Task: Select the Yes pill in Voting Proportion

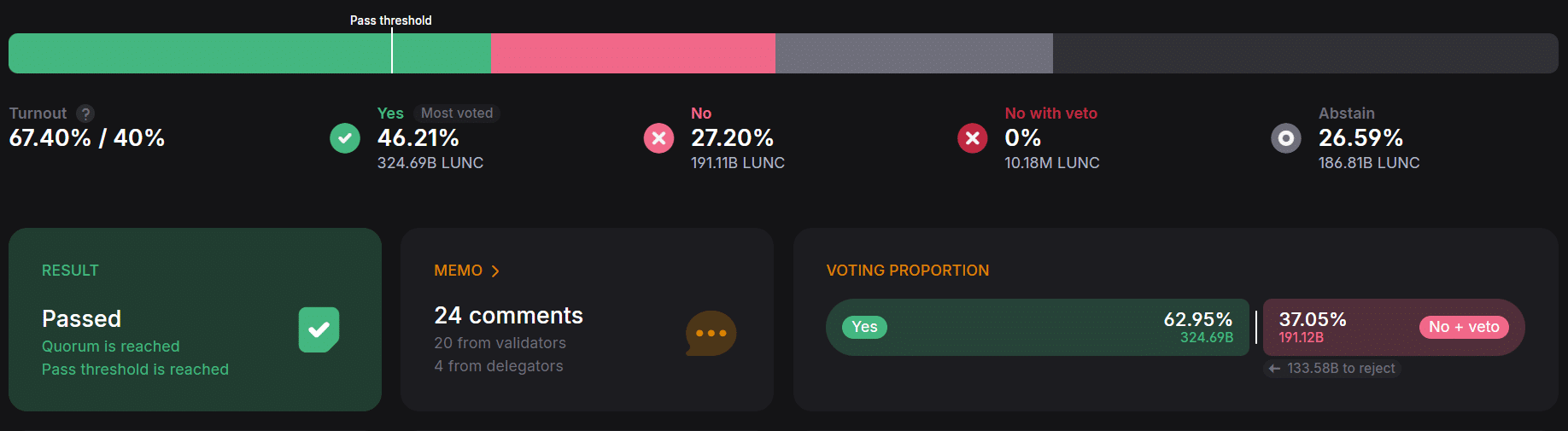Action: pos(864,327)
